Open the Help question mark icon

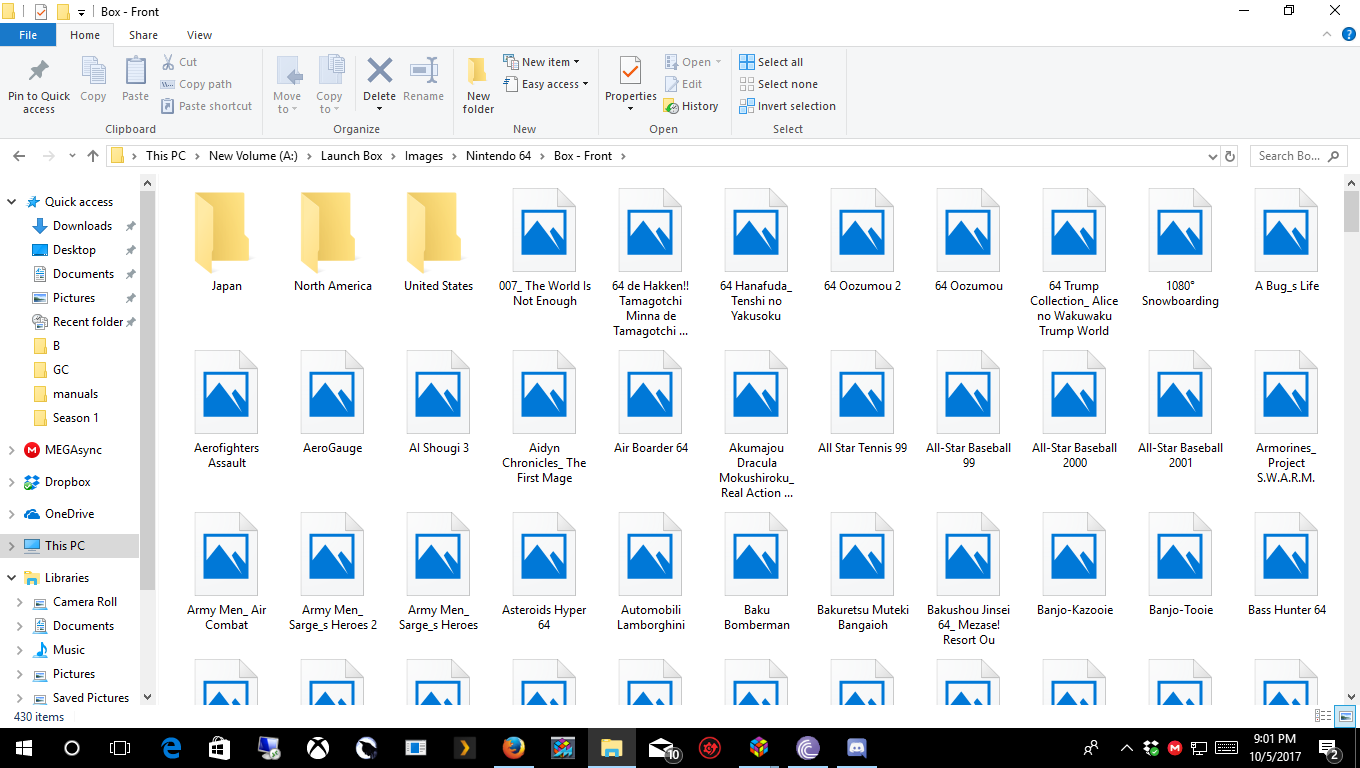point(1349,34)
